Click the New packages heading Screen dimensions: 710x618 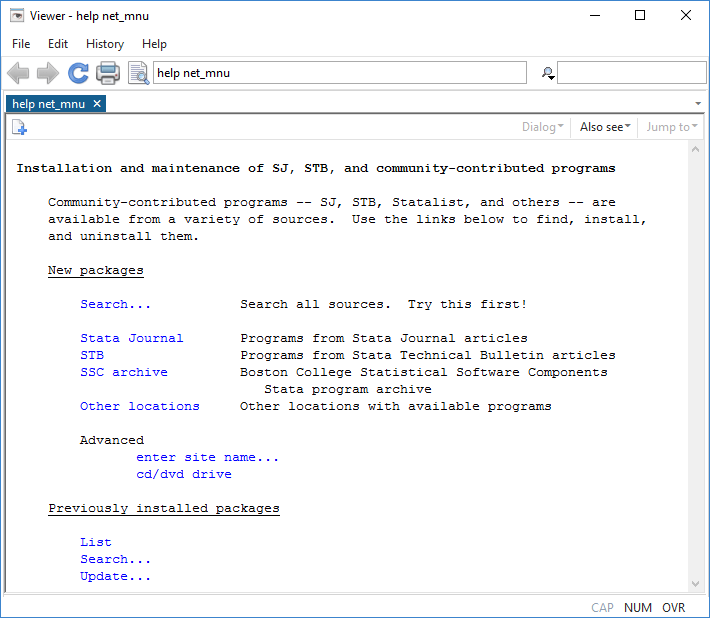tap(96, 270)
